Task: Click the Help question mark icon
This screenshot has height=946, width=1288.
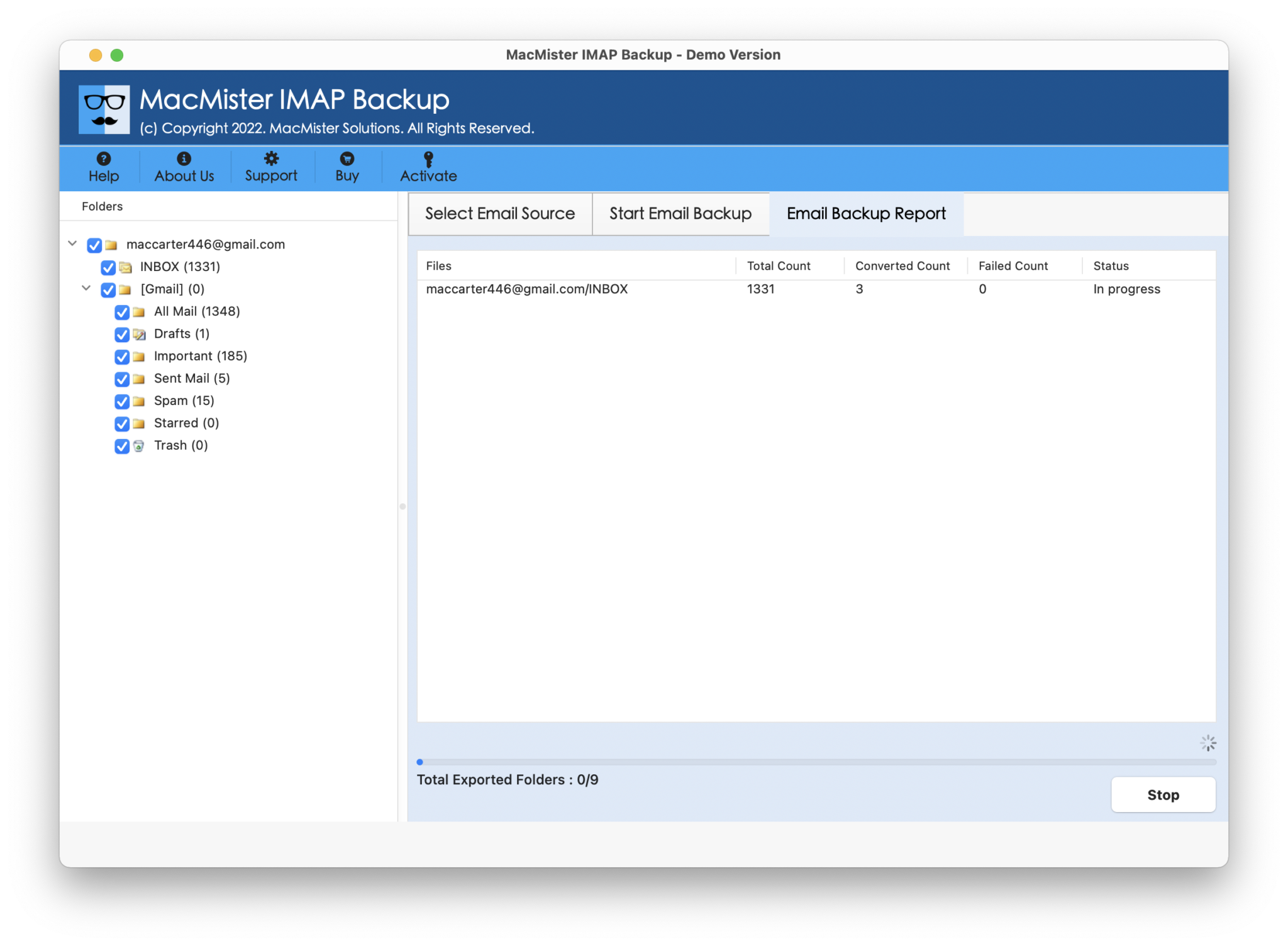Action: (x=104, y=159)
